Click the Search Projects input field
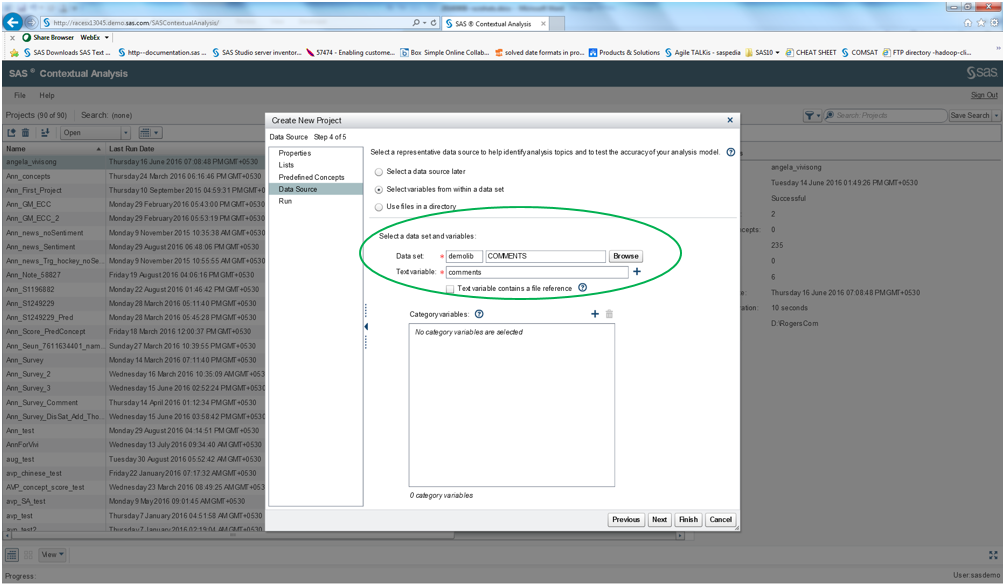The height and width of the screenshot is (585, 1003). click(885, 116)
